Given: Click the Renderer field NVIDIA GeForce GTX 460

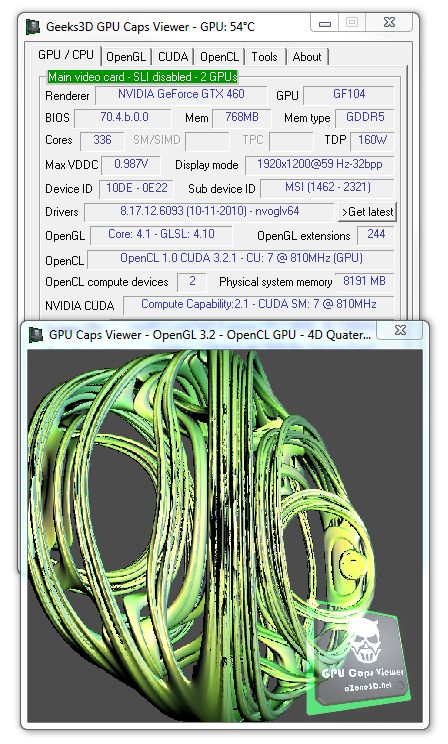Looking at the screenshot, I should pos(181,94).
